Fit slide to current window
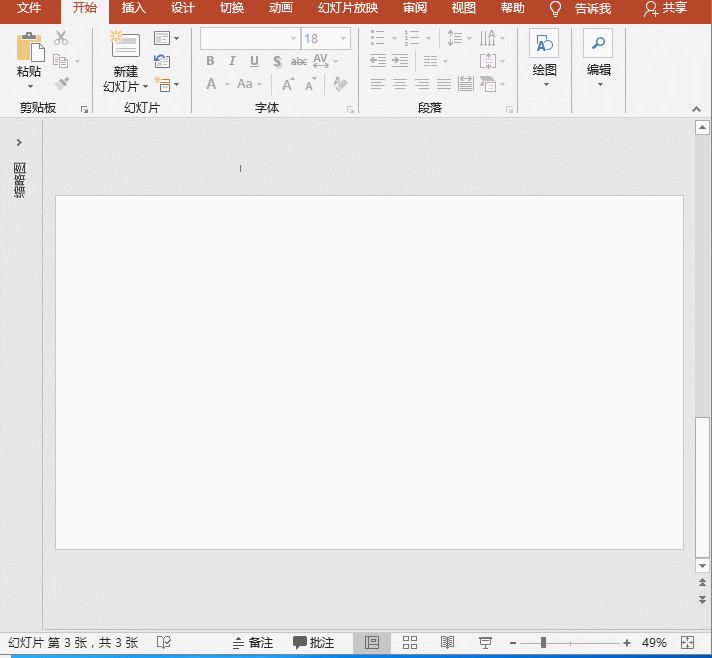712x658 pixels. click(x=687, y=642)
